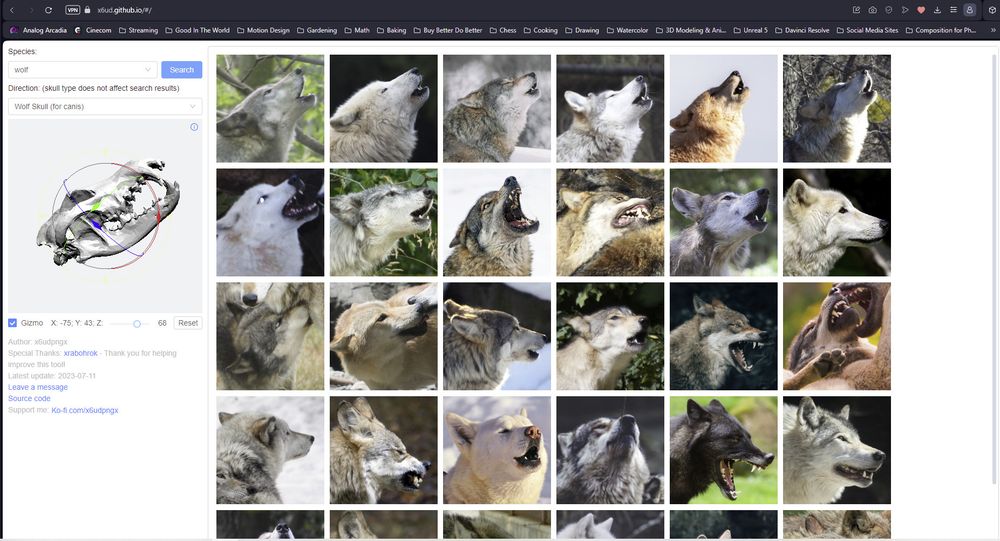Click the send arrow icon in toolbar
Viewport: 1000px width, 541px height.
pyautogui.click(x=904, y=10)
